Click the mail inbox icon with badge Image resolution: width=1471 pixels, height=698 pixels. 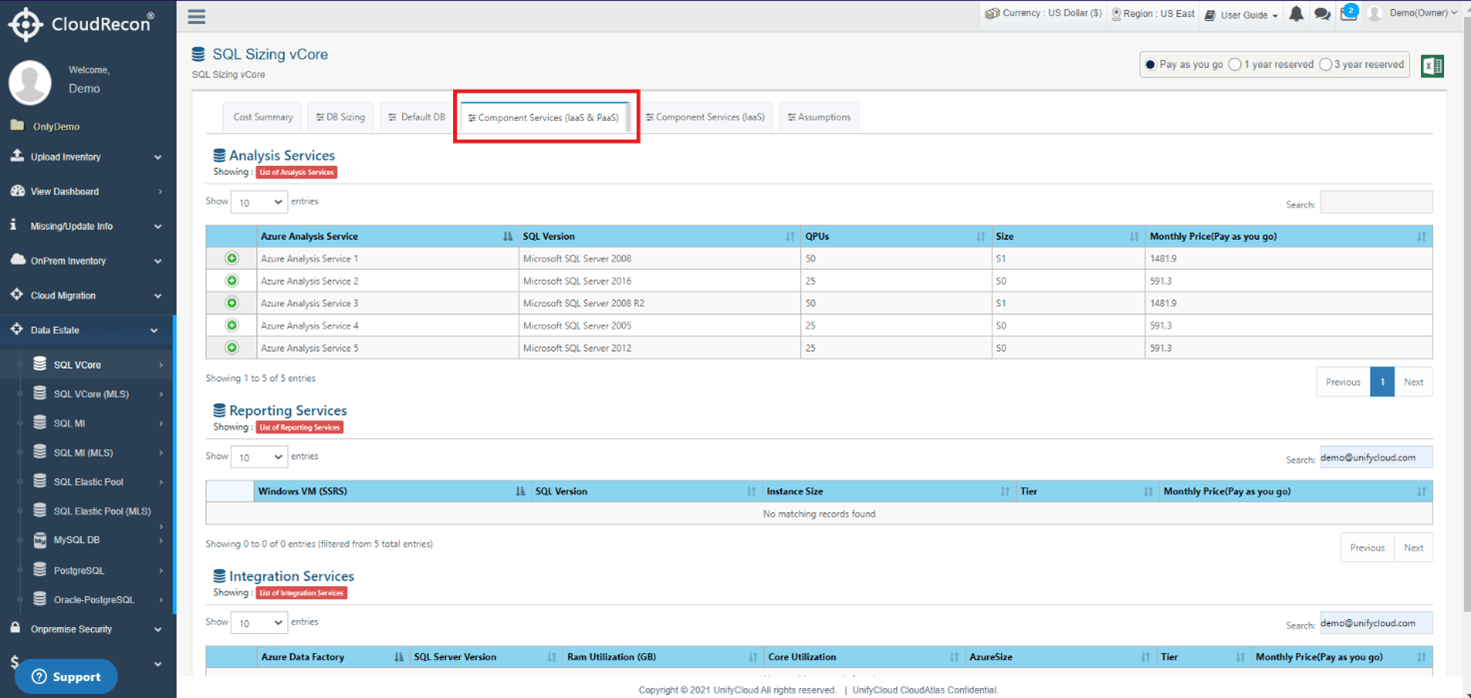(1348, 13)
